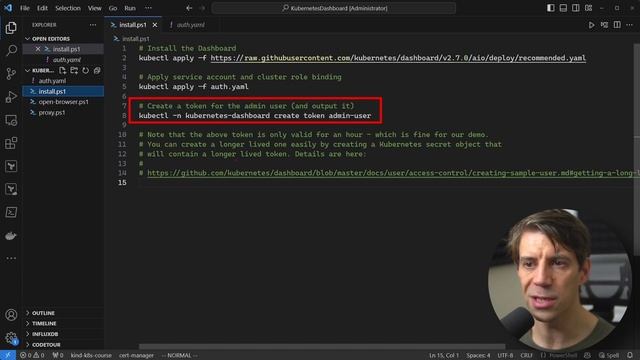Change UTF-8 encoding in status bar

[505, 355]
